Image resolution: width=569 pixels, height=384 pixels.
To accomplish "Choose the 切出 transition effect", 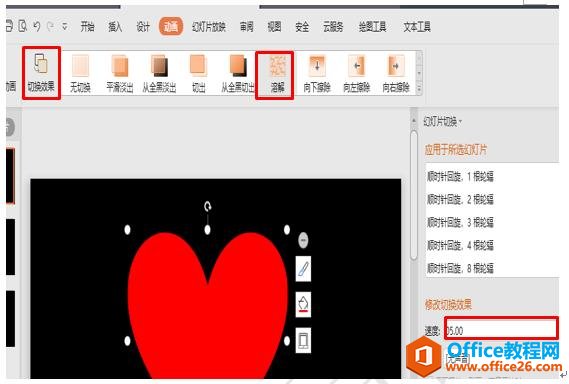I will (198, 73).
